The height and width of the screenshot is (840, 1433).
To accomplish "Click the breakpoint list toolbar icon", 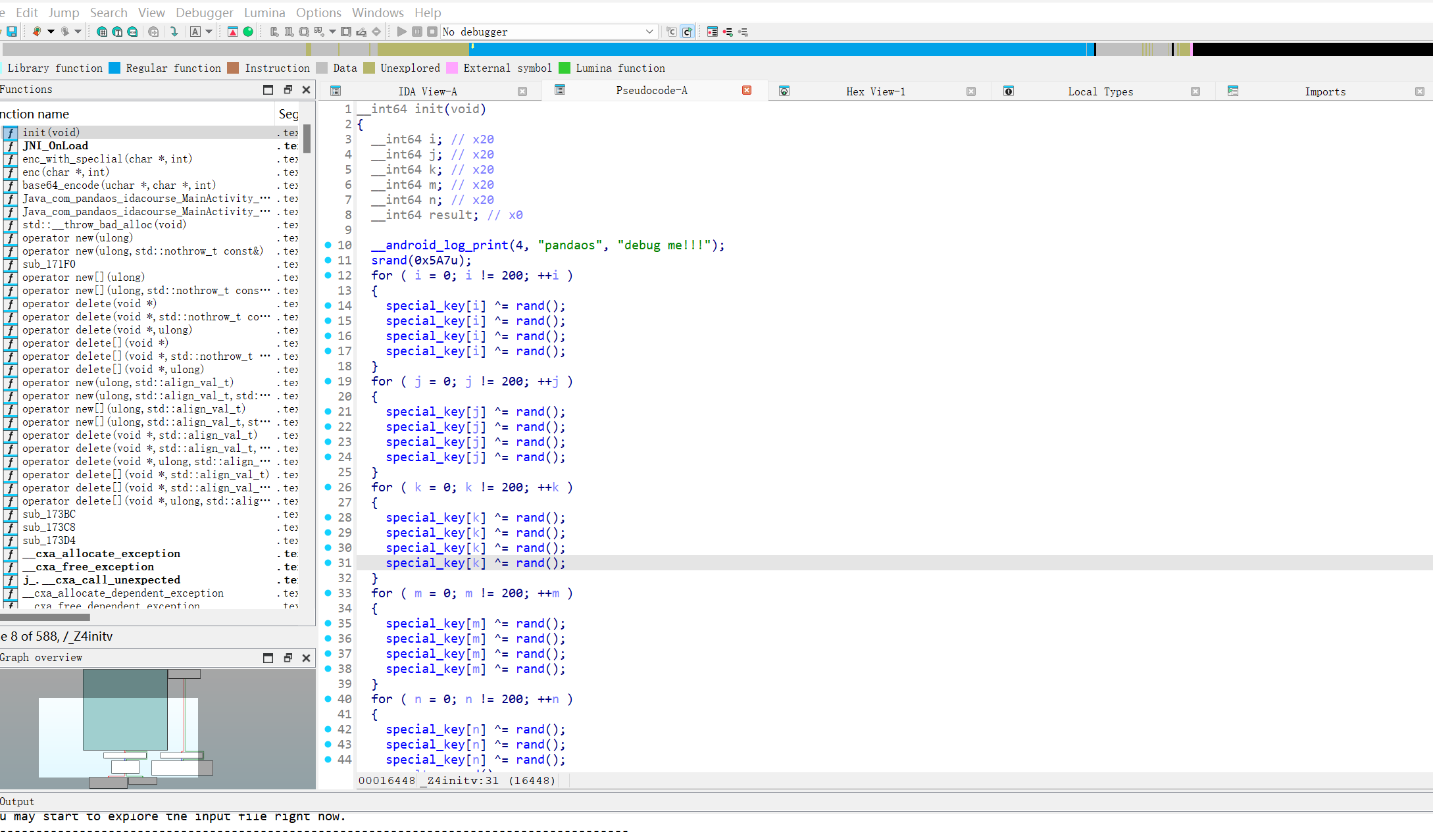I will click(712, 32).
